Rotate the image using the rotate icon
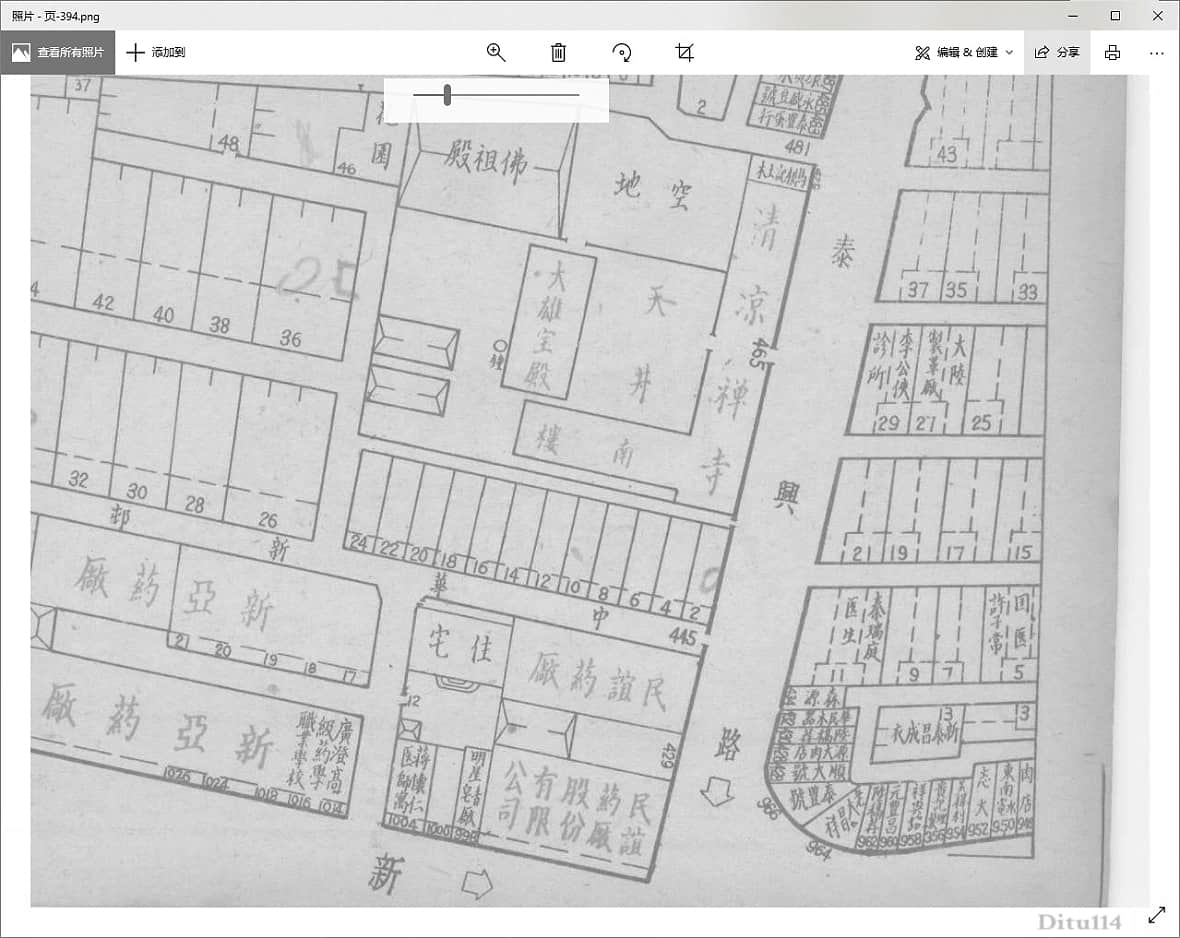The image size is (1180, 938). tap(622, 53)
